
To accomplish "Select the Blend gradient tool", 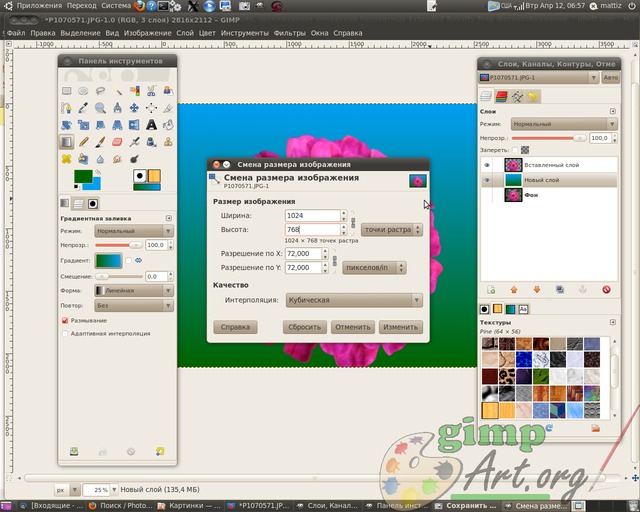I will coord(67,142).
